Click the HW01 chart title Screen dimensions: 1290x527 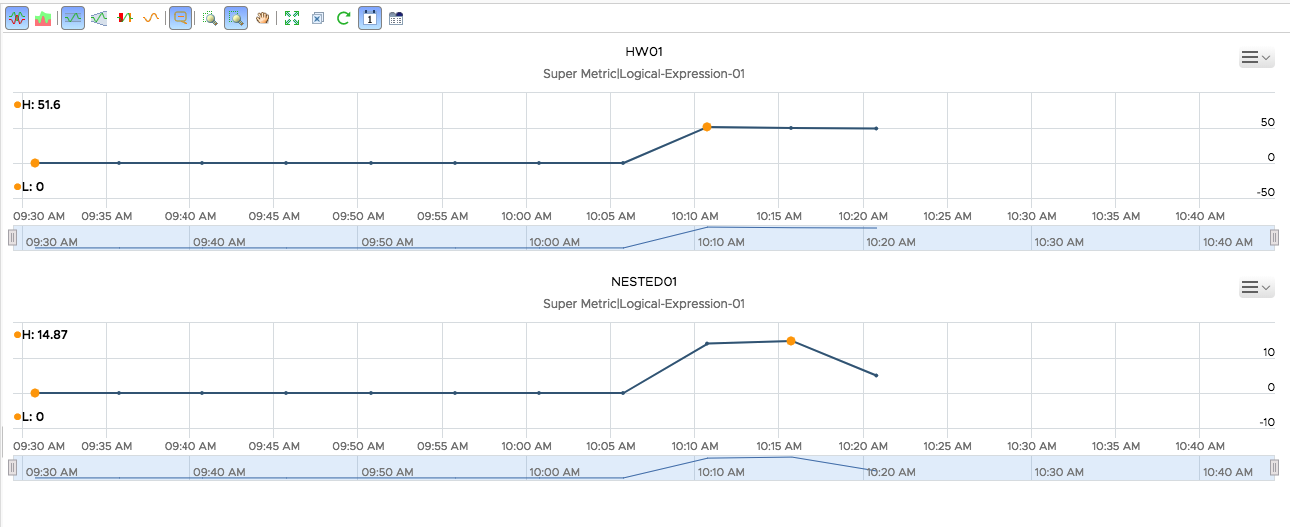click(x=644, y=52)
